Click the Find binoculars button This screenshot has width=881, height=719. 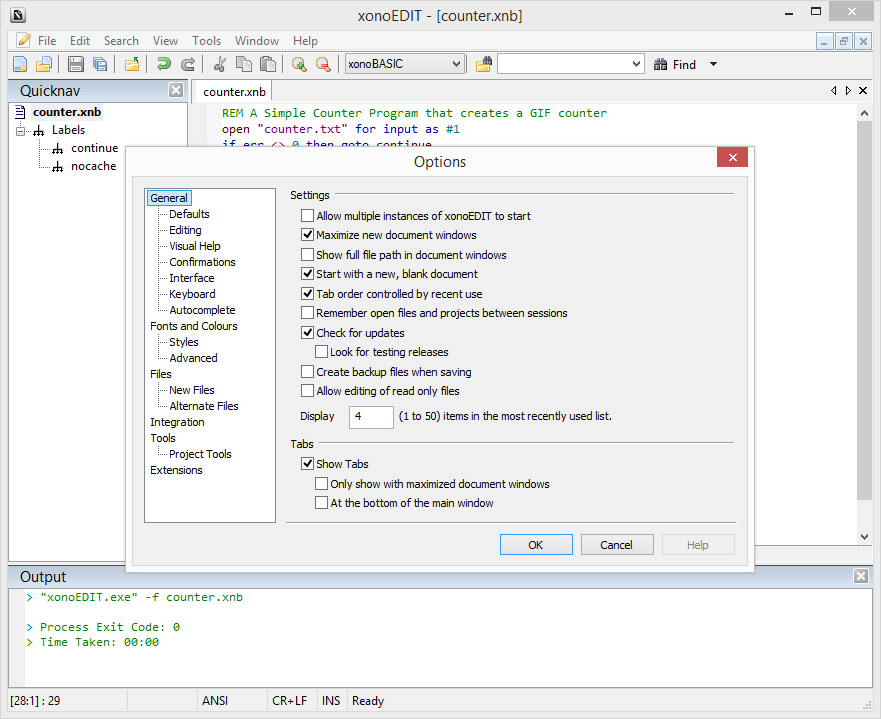(674, 65)
